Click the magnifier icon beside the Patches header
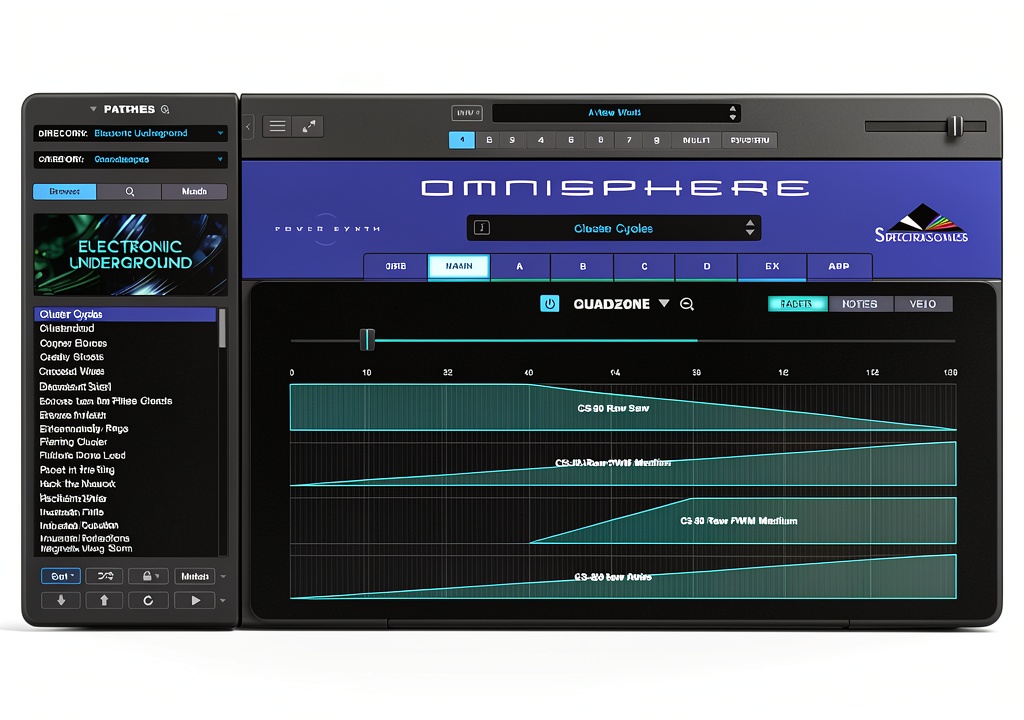1024x720 pixels. pyautogui.click(x=165, y=109)
